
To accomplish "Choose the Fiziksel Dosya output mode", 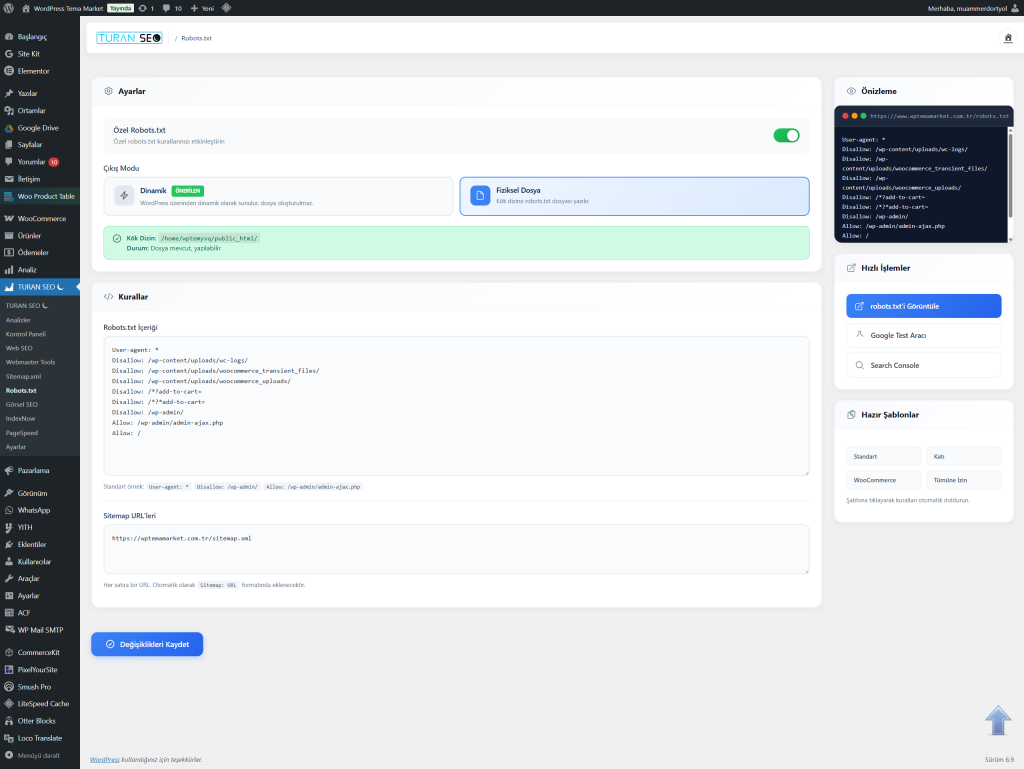I will tap(634, 196).
